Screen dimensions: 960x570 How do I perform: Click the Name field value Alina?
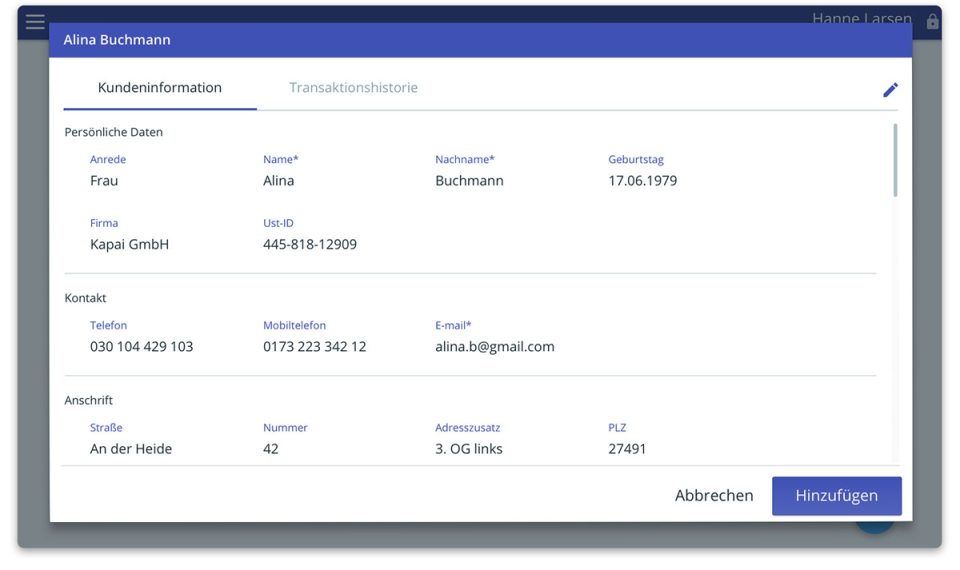[x=279, y=181]
